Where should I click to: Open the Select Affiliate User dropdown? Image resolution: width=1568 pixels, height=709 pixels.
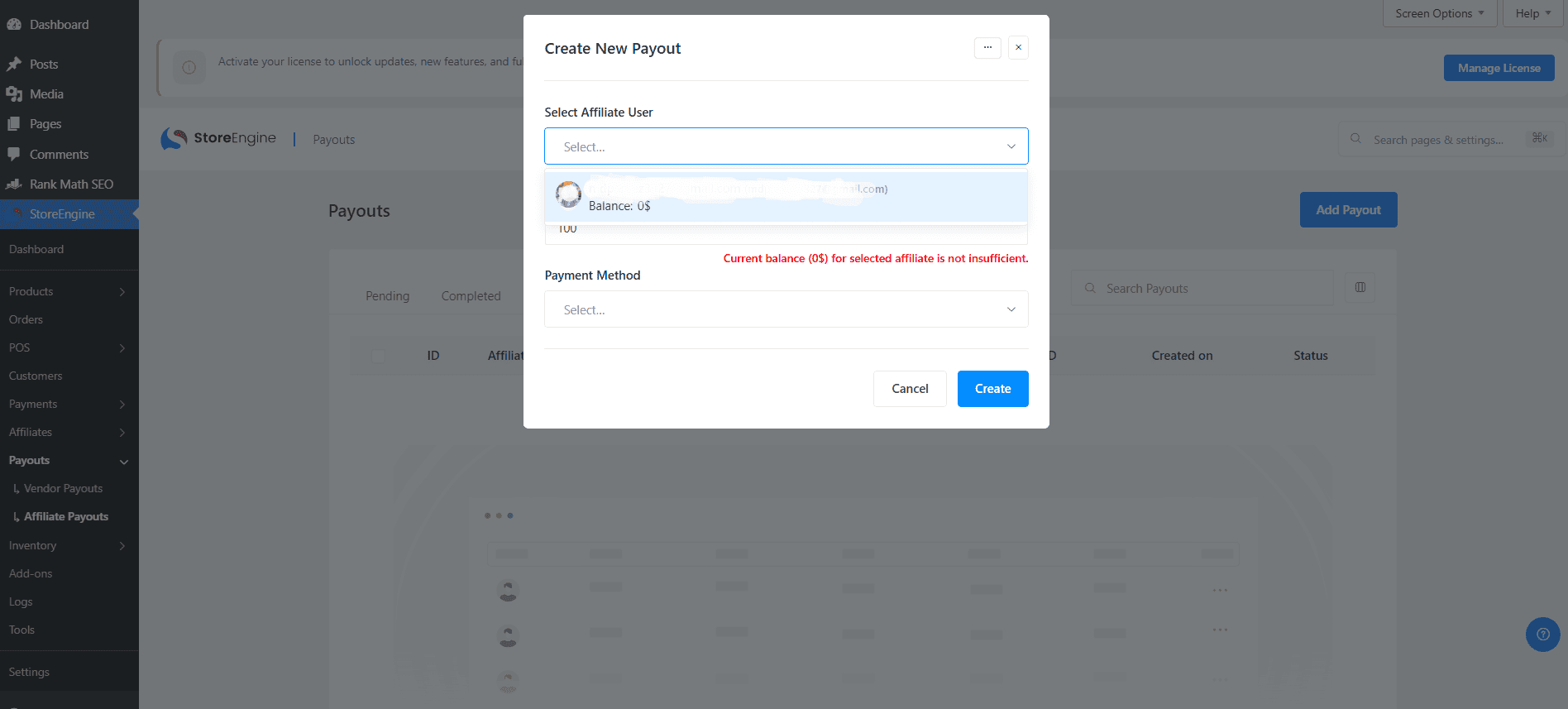(x=786, y=146)
